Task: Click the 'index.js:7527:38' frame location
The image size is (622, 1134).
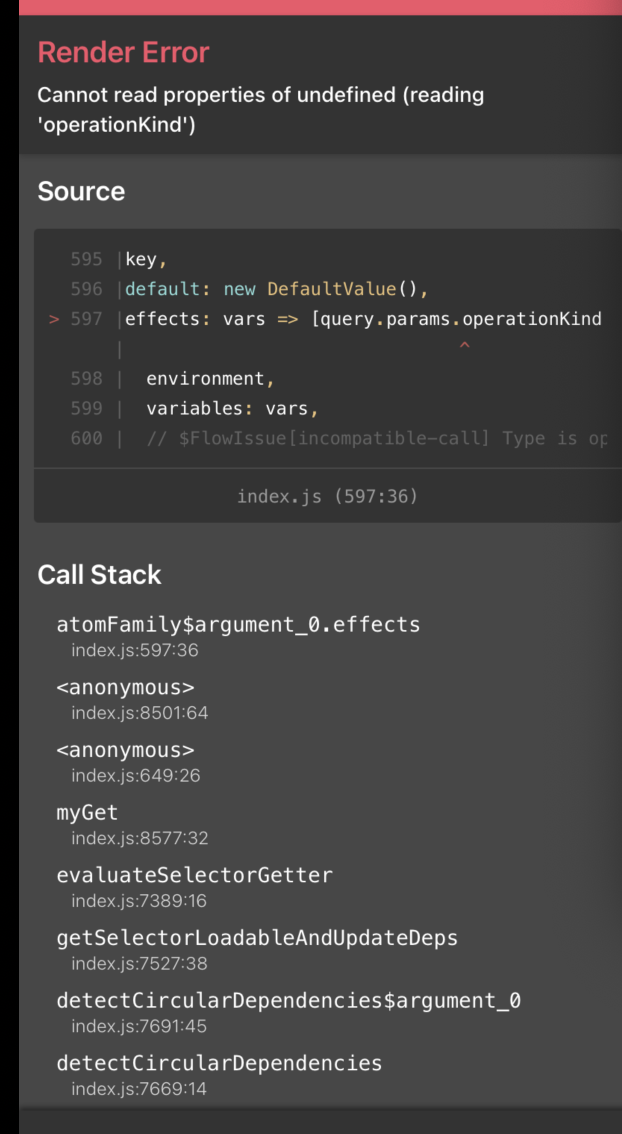Action: click(140, 964)
